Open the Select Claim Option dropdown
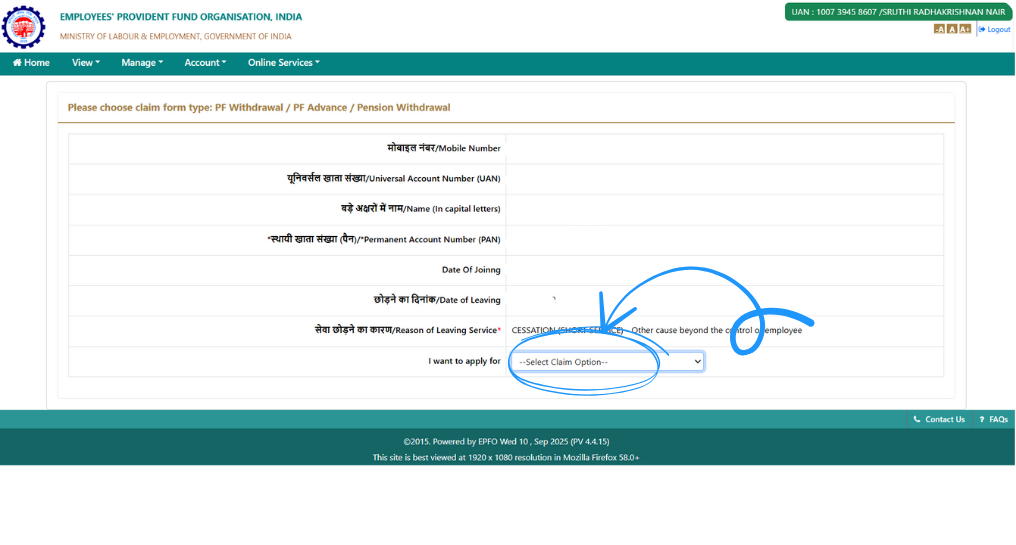 click(x=607, y=361)
